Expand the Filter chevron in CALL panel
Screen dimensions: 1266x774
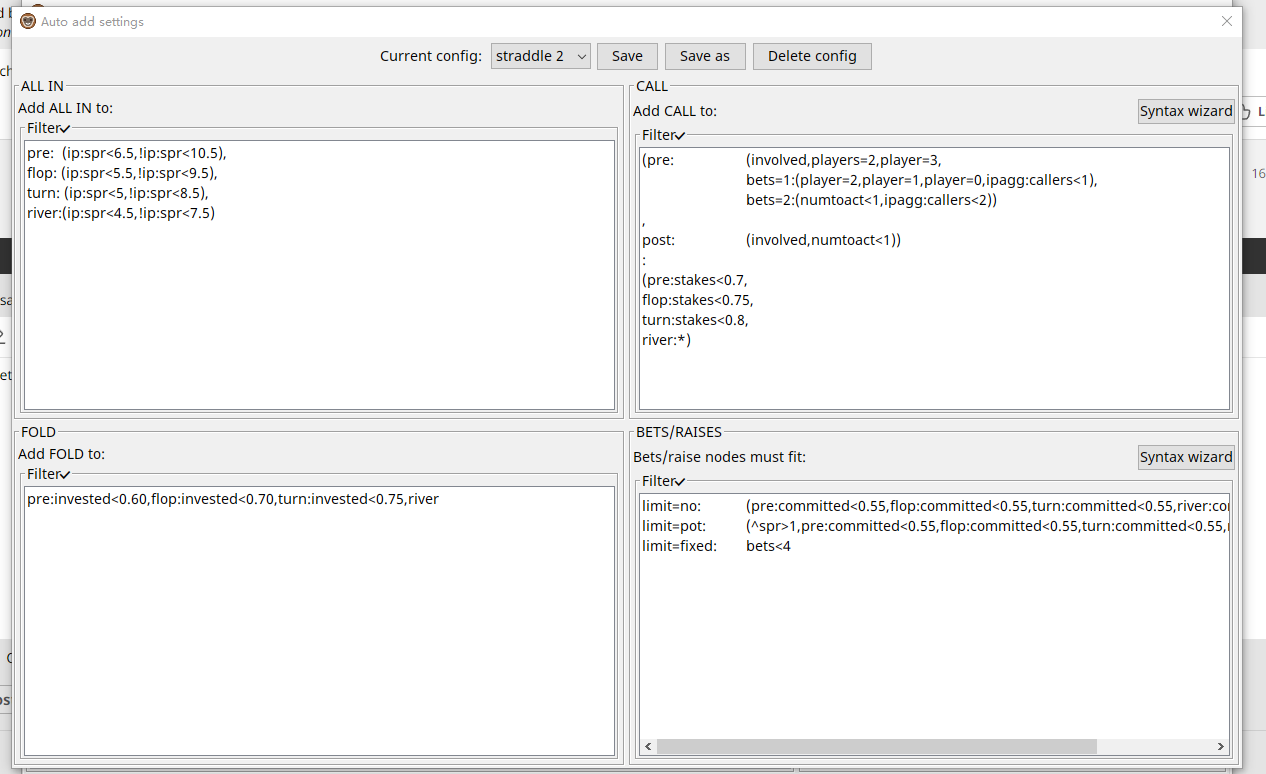point(680,136)
